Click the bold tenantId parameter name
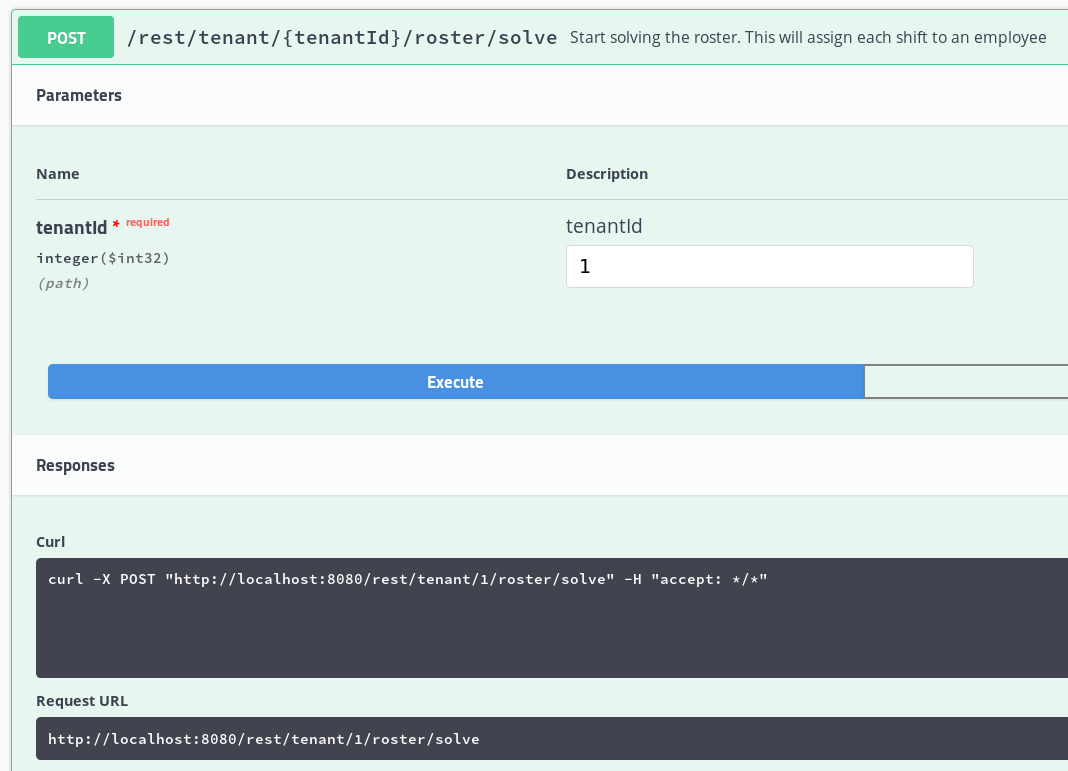 click(x=71, y=228)
